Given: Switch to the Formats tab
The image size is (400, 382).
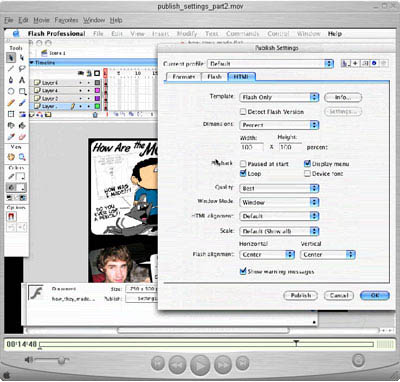Looking at the screenshot, I should click(x=183, y=77).
